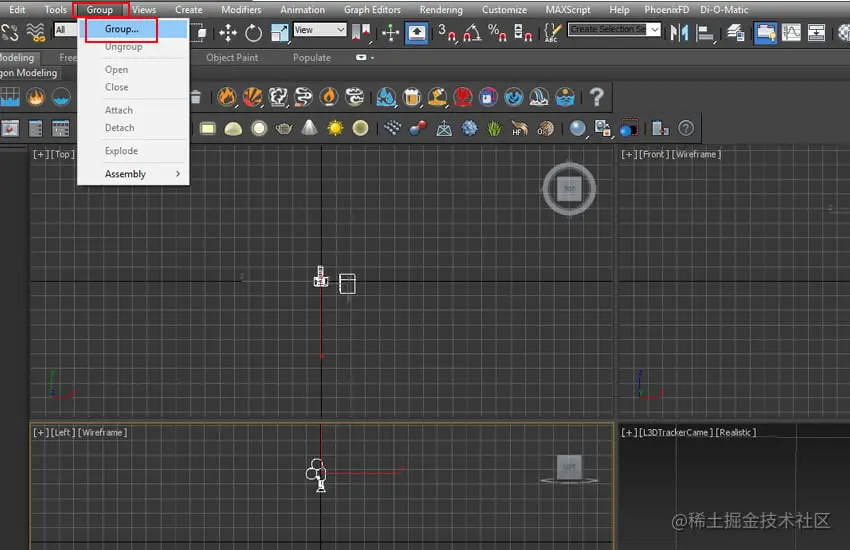Toggle the angle snap button
The height and width of the screenshot is (550, 850).
coord(471,32)
